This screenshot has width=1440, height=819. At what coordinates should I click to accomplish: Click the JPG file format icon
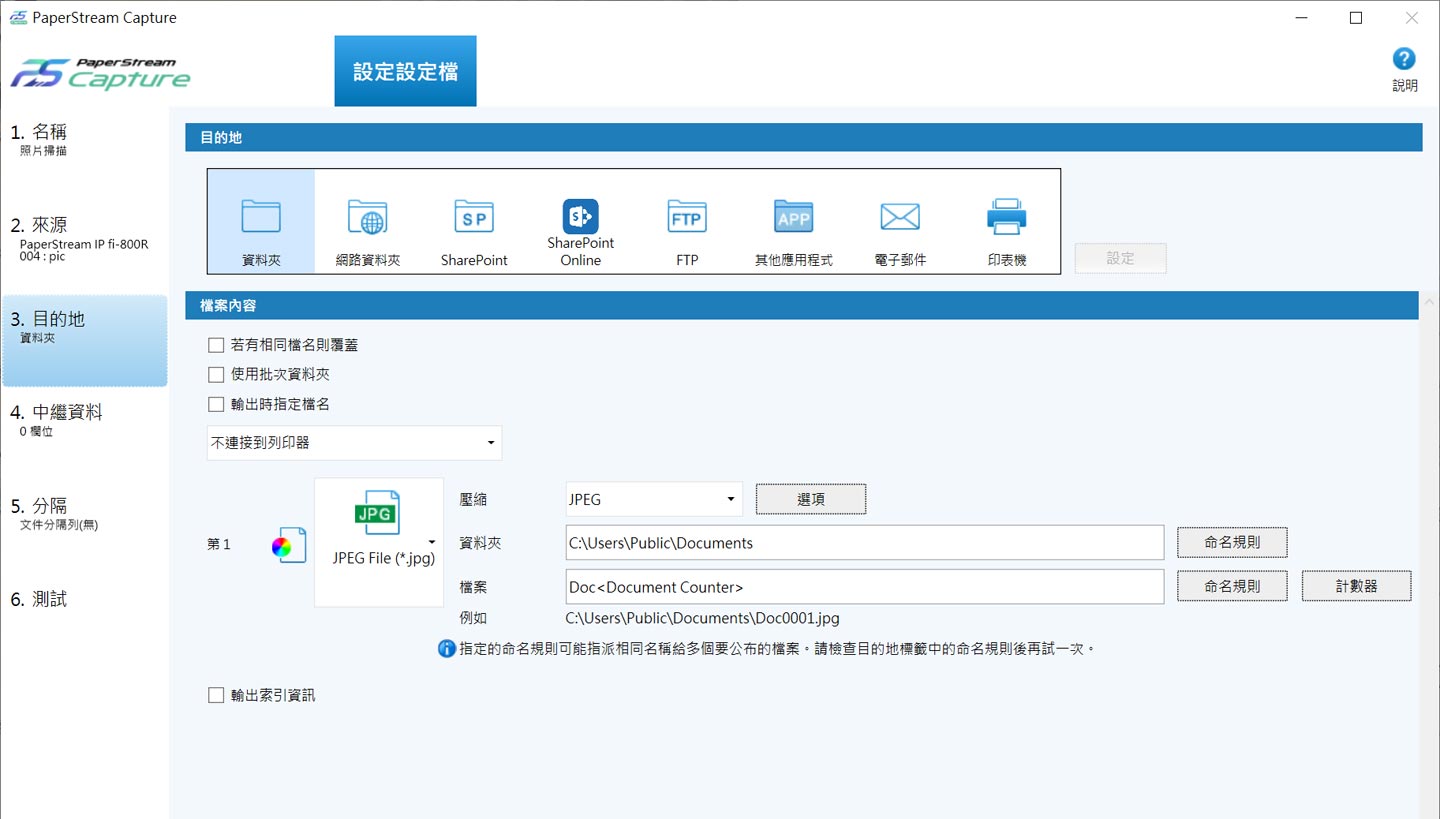[377, 512]
